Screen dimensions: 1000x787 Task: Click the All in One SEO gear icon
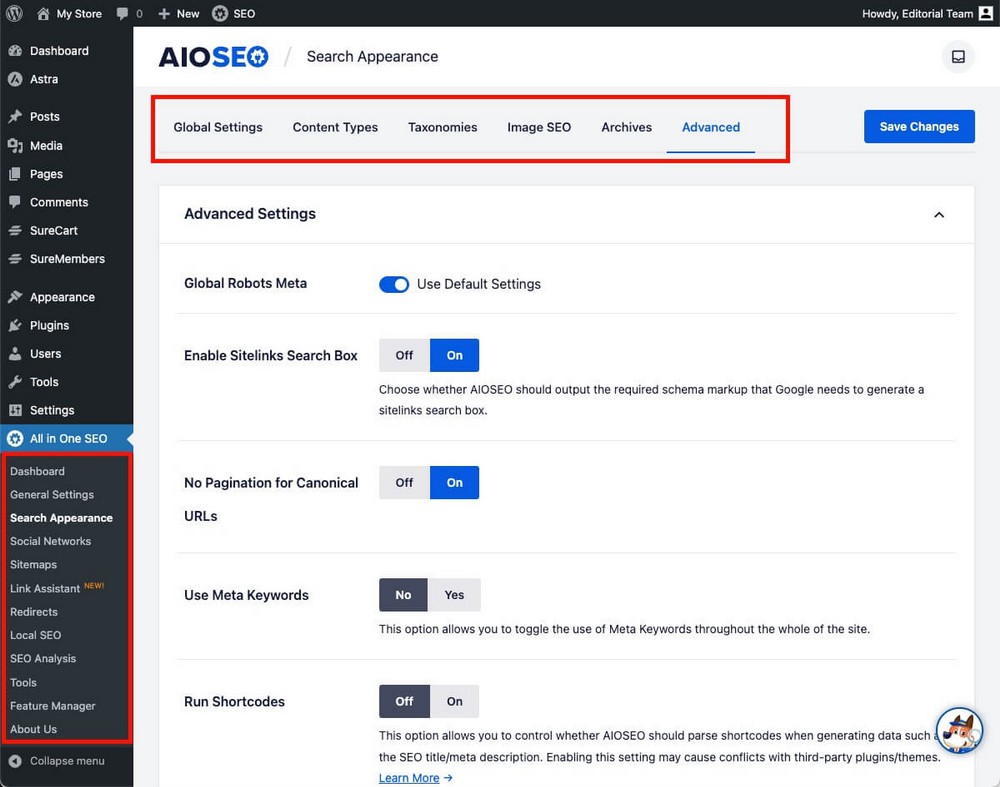pos(15,438)
